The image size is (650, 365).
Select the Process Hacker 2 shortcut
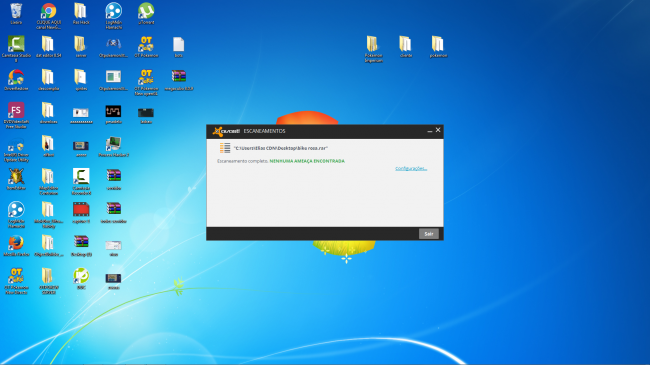(114, 146)
